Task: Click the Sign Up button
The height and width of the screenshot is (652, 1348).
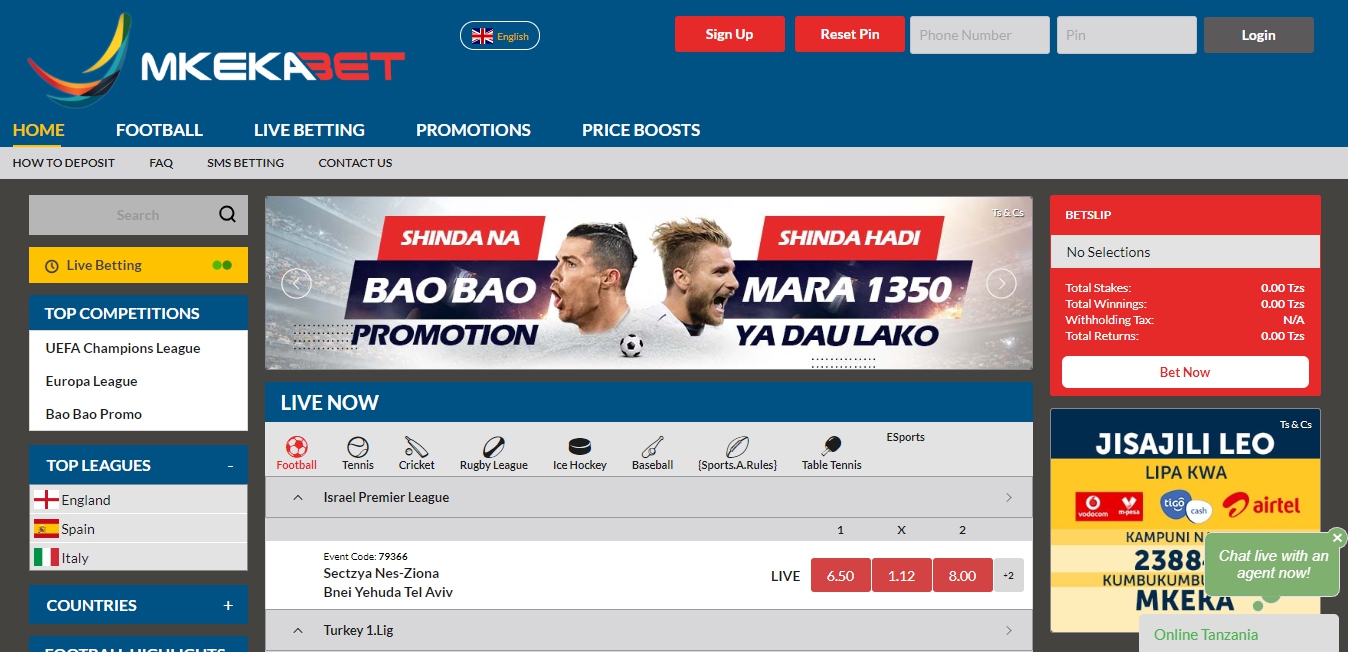Action: point(730,34)
